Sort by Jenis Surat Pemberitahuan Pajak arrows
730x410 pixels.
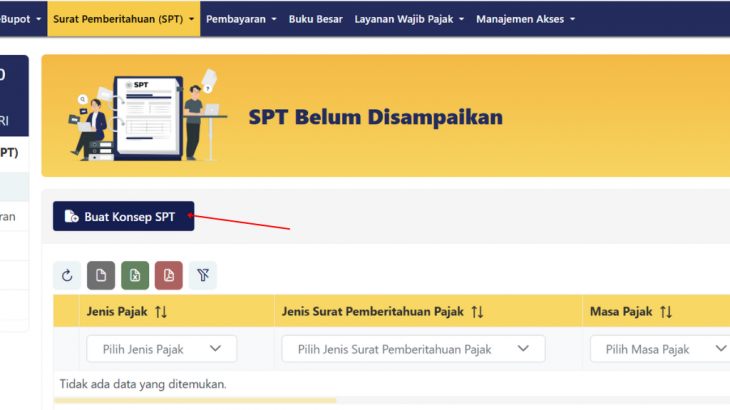[x=477, y=312]
